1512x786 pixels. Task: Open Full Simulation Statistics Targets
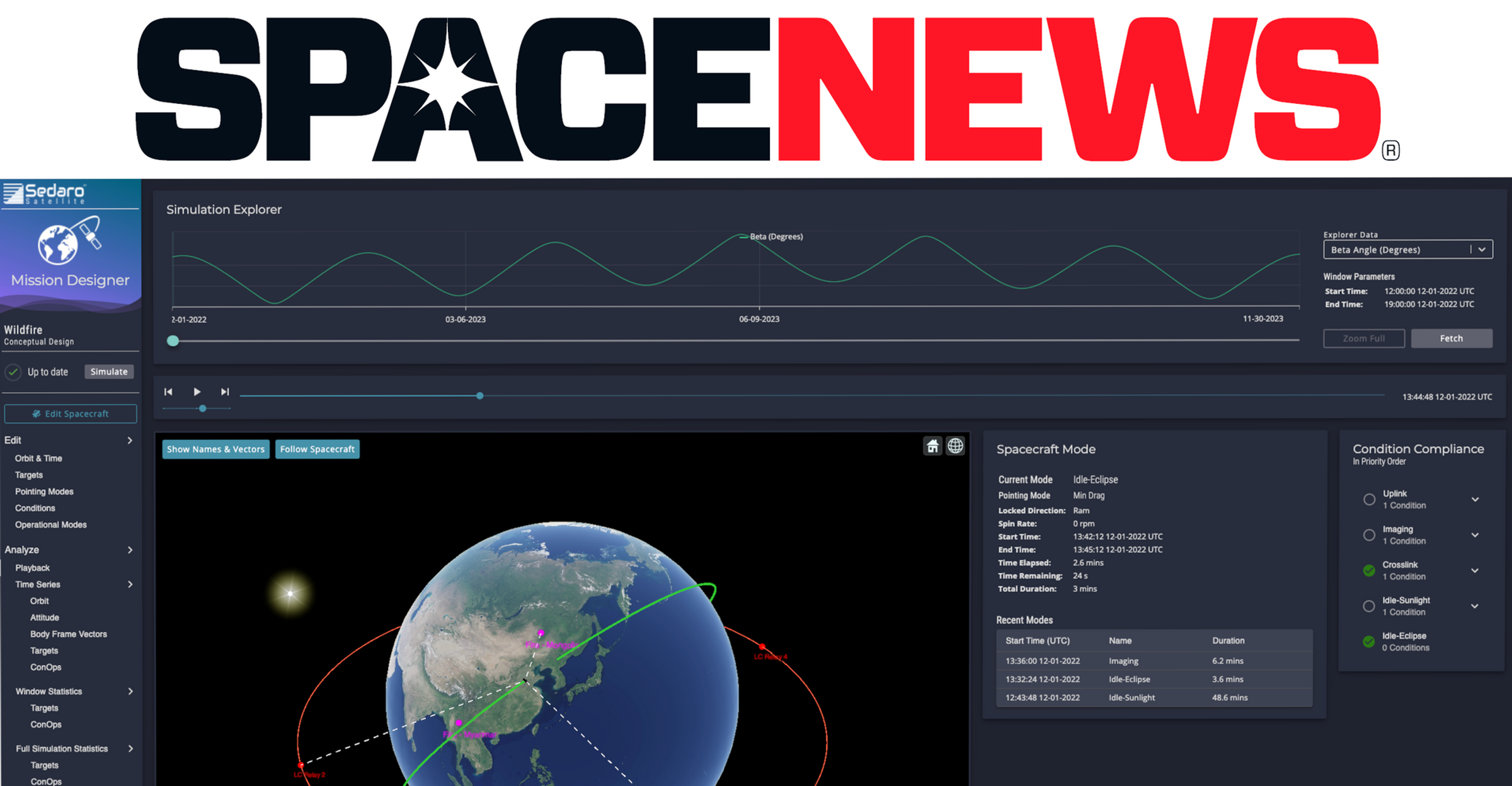point(44,765)
